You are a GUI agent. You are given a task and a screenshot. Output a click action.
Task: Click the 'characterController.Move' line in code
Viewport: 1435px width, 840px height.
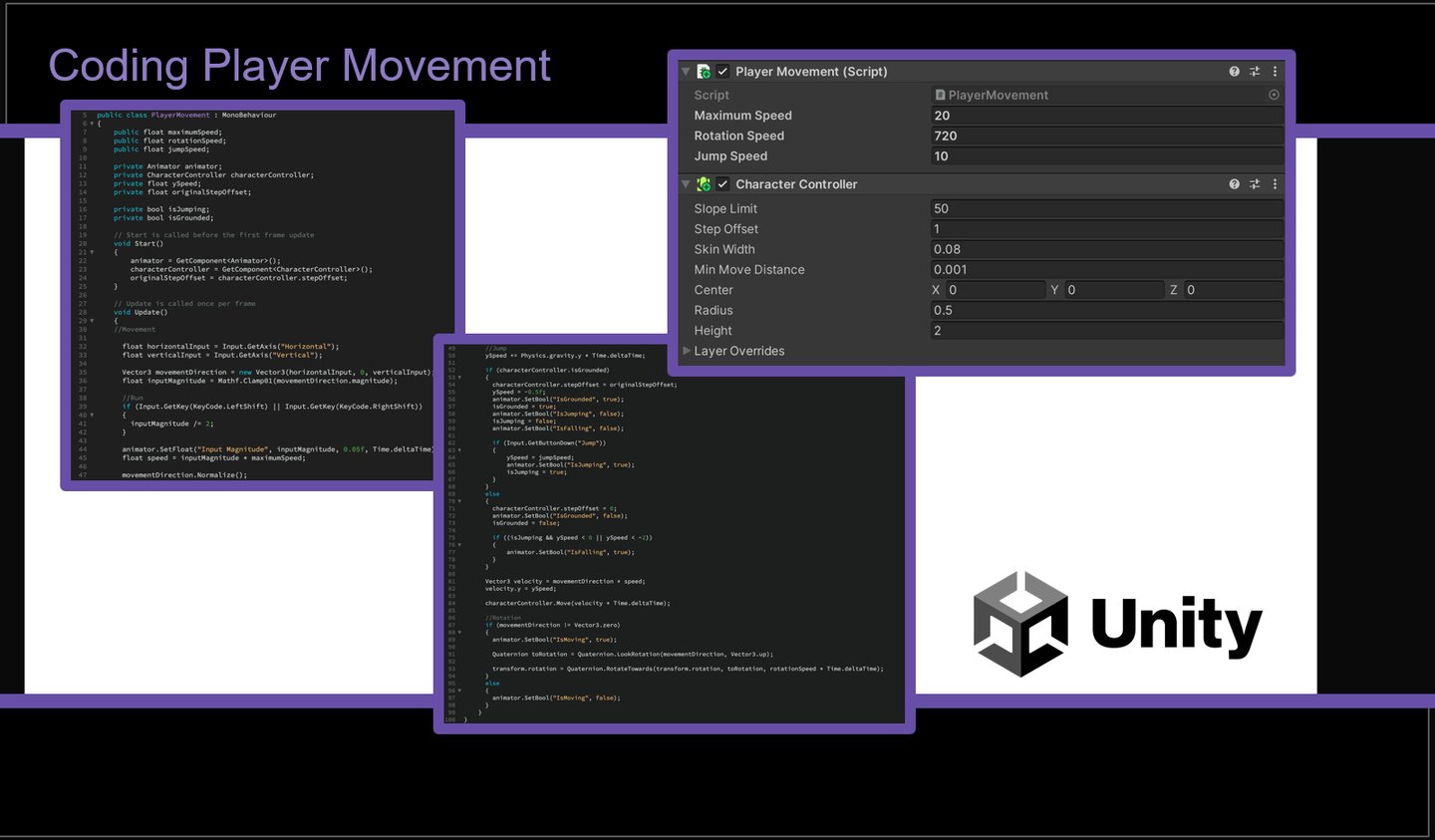[x=578, y=603]
